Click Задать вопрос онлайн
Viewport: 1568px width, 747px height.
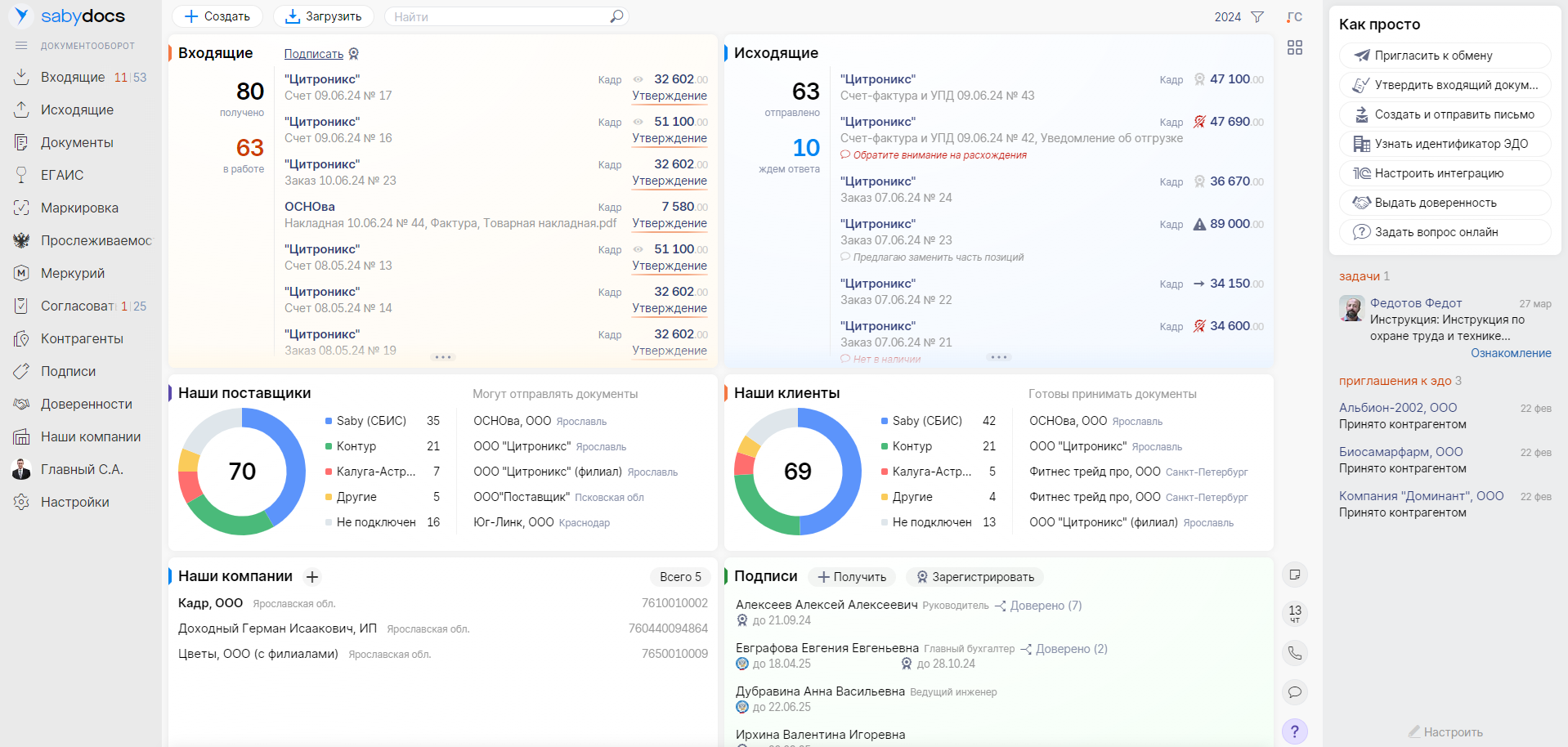(1445, 232)
